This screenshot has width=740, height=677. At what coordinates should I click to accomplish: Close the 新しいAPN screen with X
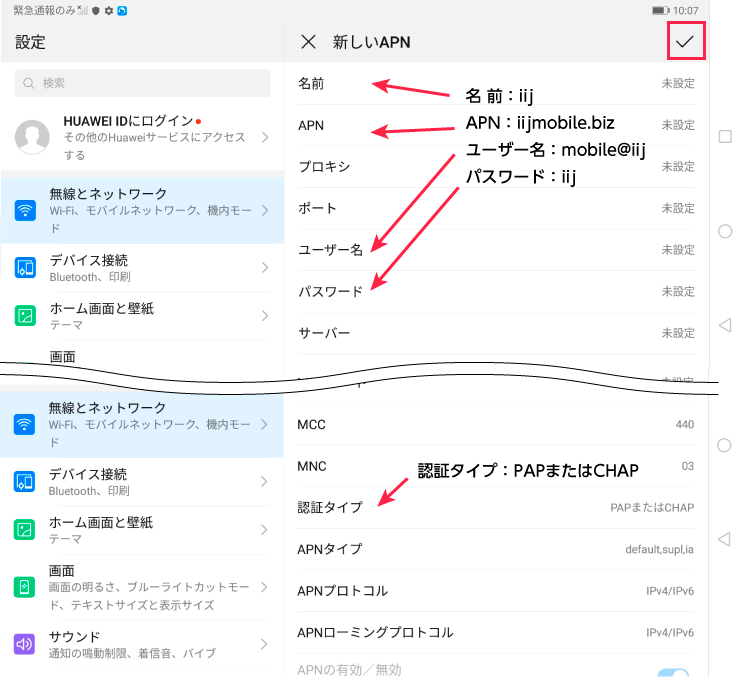tap(308, 42)
